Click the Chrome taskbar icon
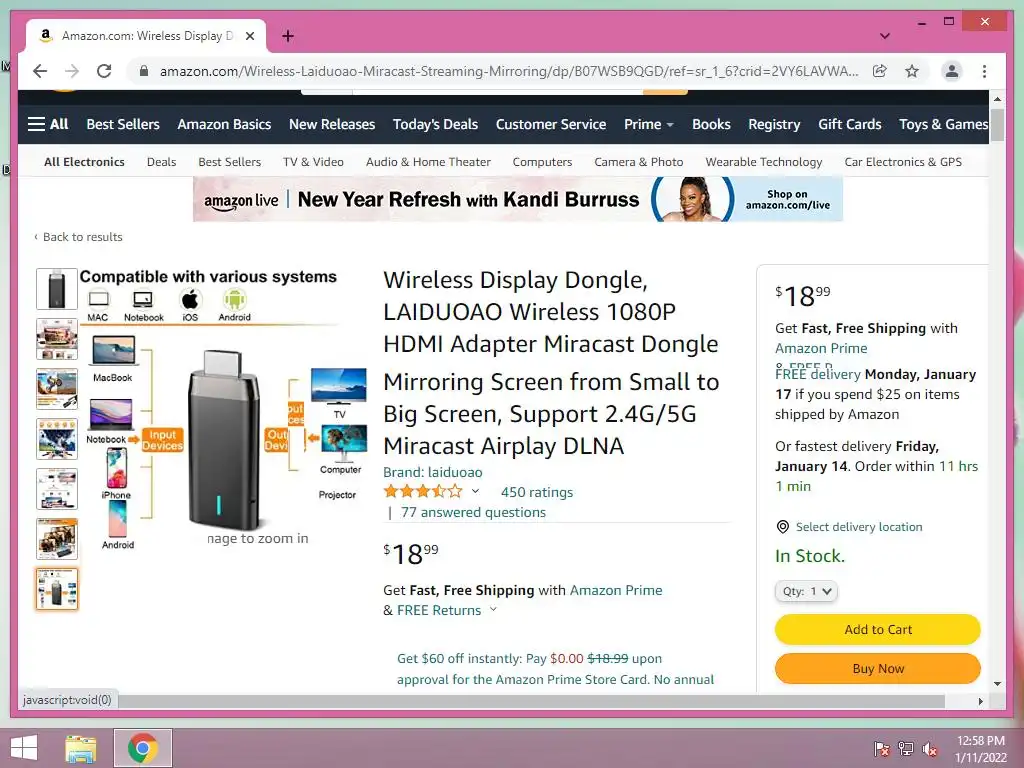The height and width of the screenshot is (768, 1024). [143, 748]
